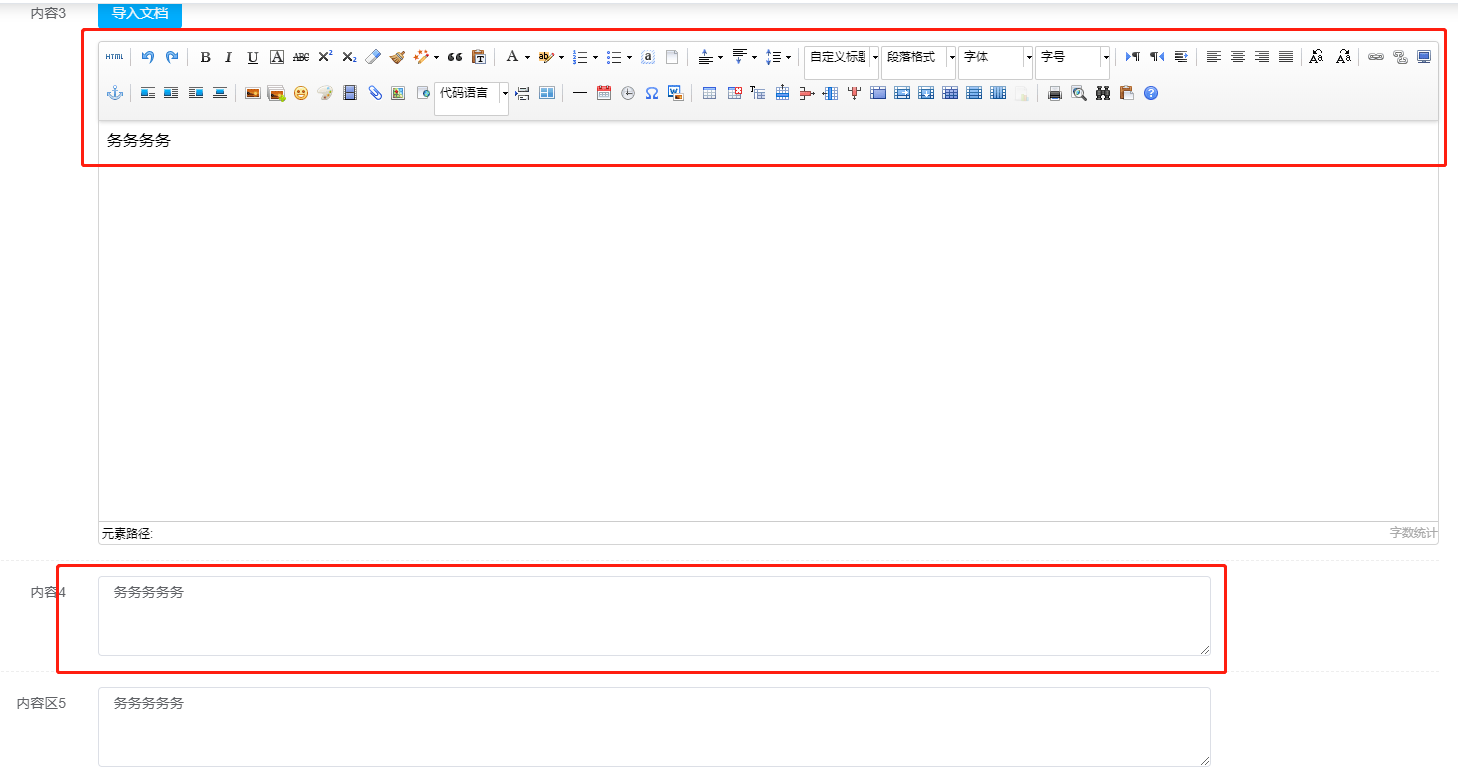The height and width of the screenshot is (780, 1458).
Task: Clear the document with the blank page icon
Action: point(672,57)
